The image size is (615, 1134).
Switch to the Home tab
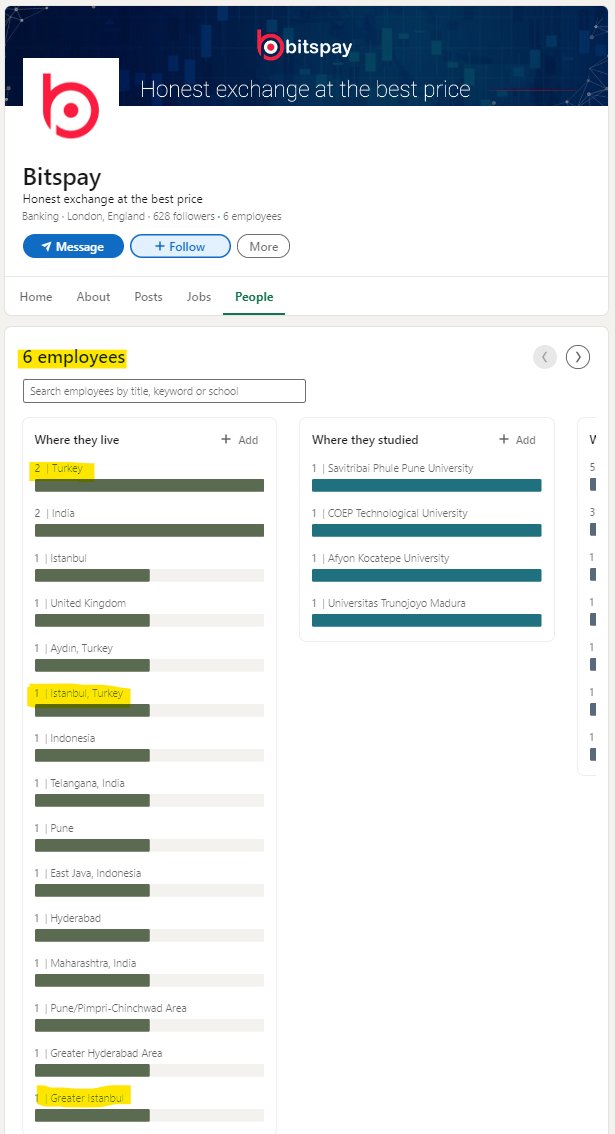[35, 297]
